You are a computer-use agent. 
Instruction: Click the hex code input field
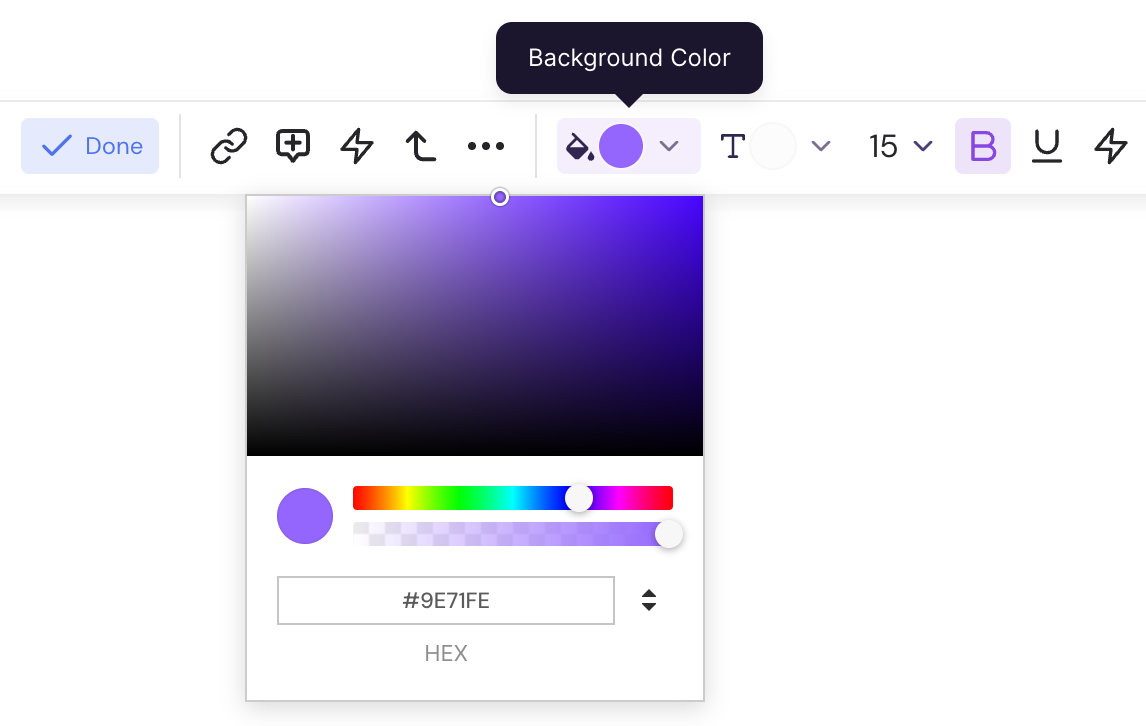[x=446, y=600]
